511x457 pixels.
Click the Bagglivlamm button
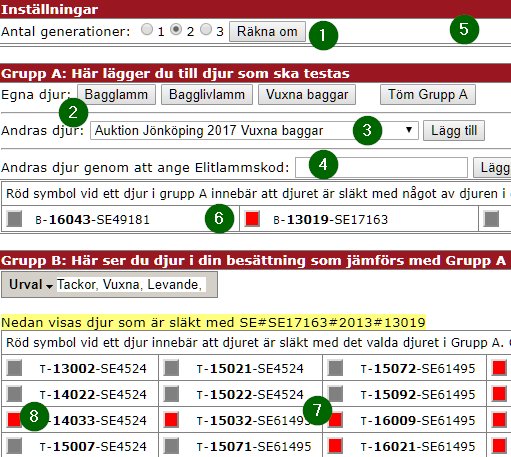click(x=207, y=95)
